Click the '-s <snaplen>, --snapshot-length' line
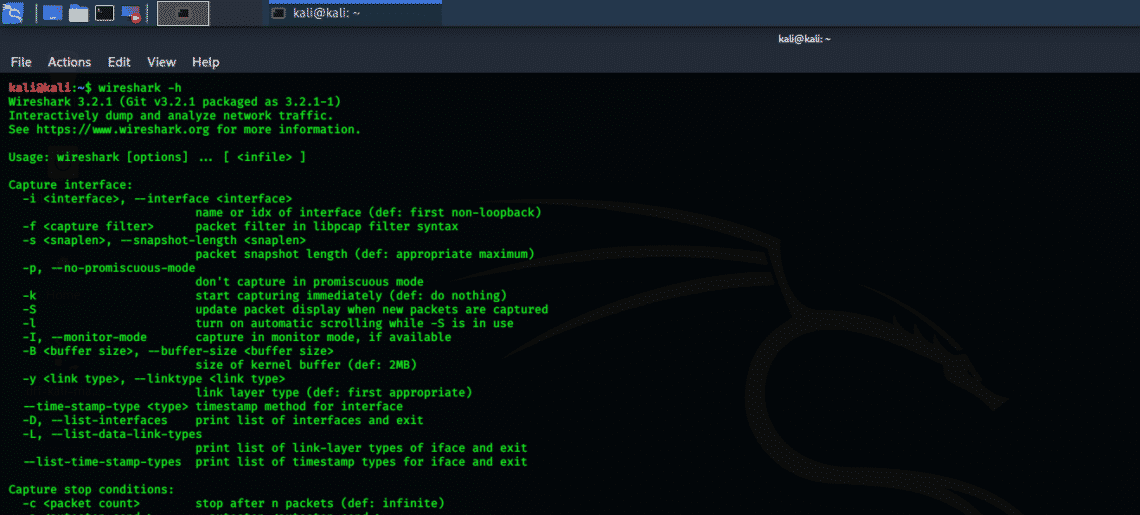 [164, 240]
